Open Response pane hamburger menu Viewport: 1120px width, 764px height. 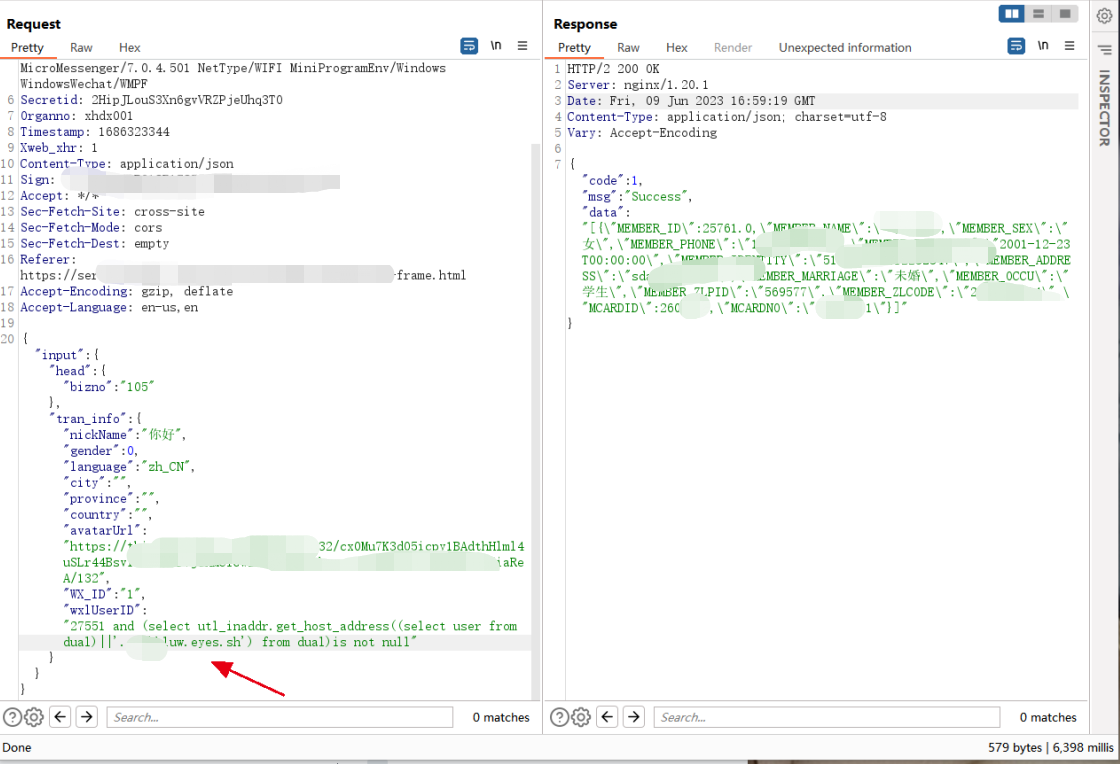pyautogui.click(x=1069, y=46)
